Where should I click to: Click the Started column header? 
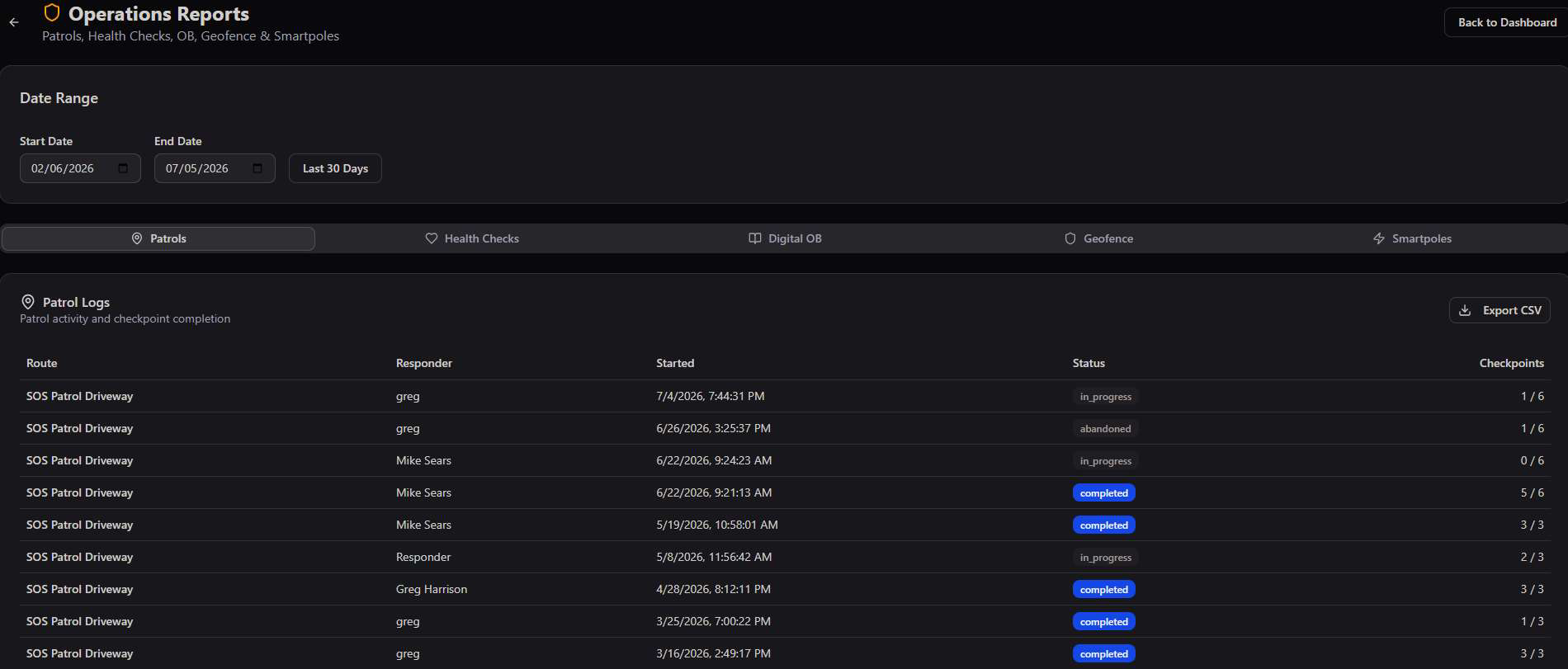pos(675,363)
